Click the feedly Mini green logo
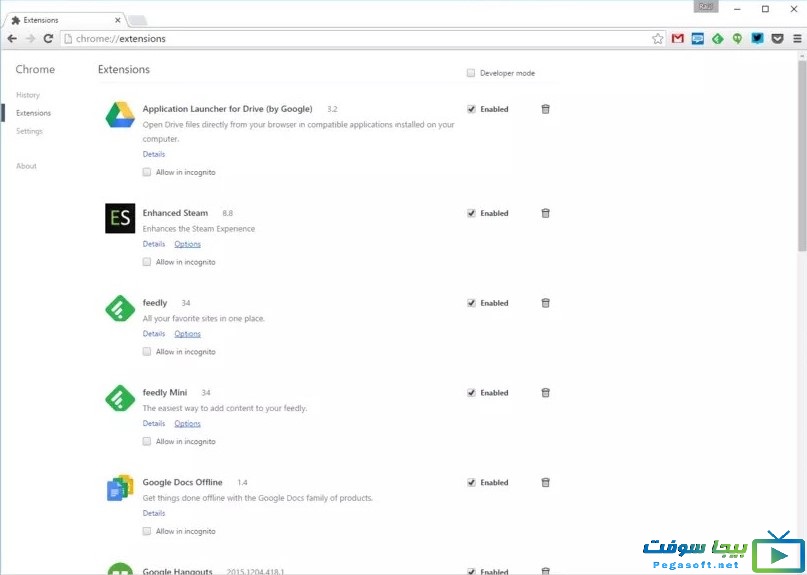The width and height of the screenshot is (807, 575). point(120,398)
